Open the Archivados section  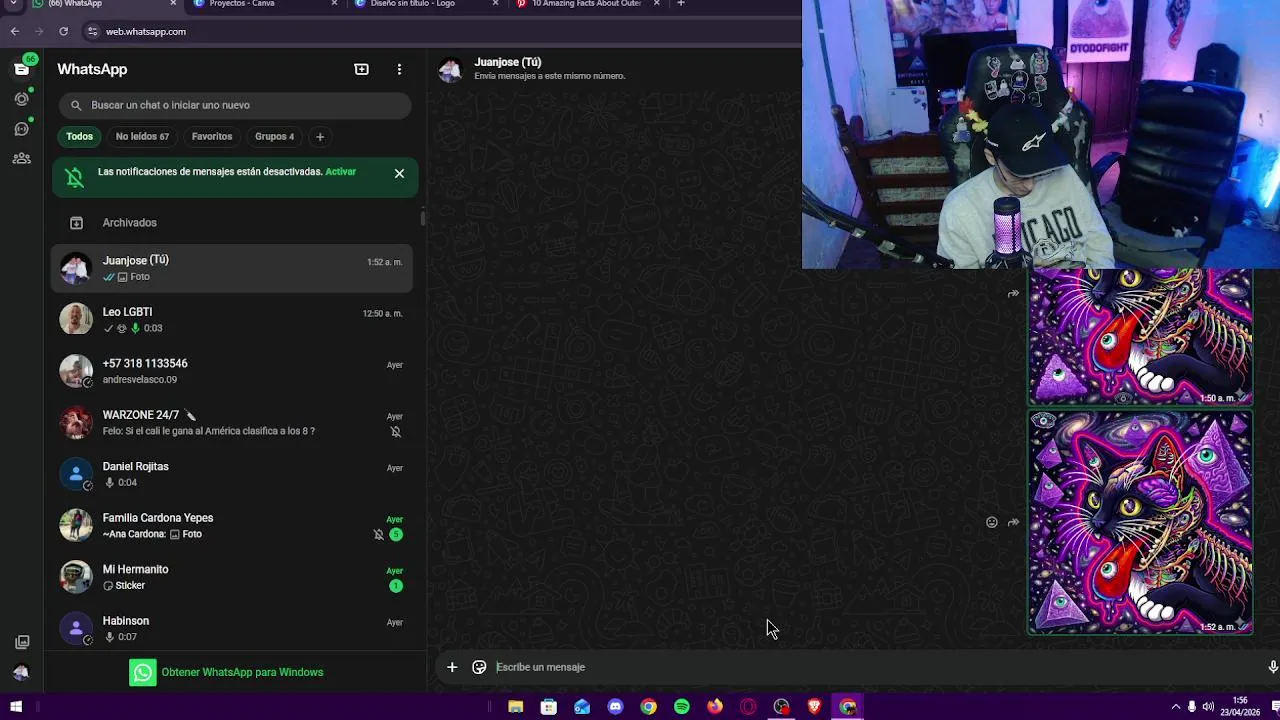(x=232, y=222)
